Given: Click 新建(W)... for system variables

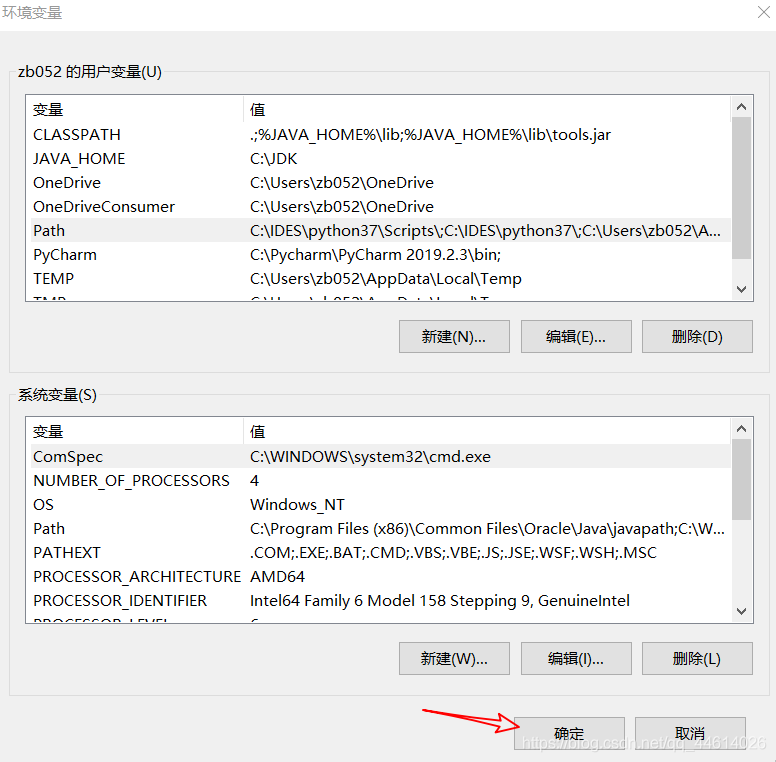Looking at the screenshot, I should (454, 659).
